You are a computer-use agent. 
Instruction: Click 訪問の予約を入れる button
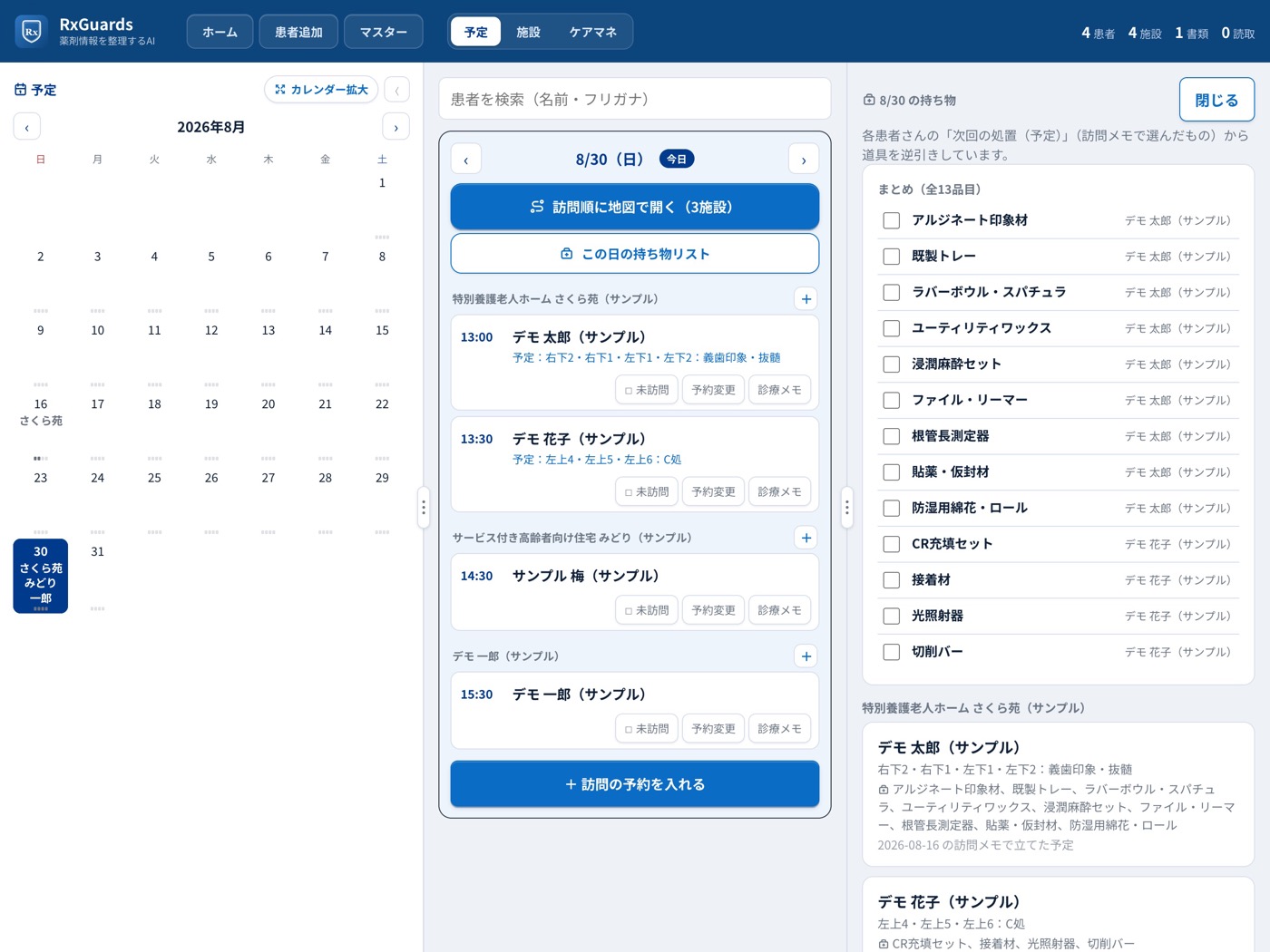635,784
